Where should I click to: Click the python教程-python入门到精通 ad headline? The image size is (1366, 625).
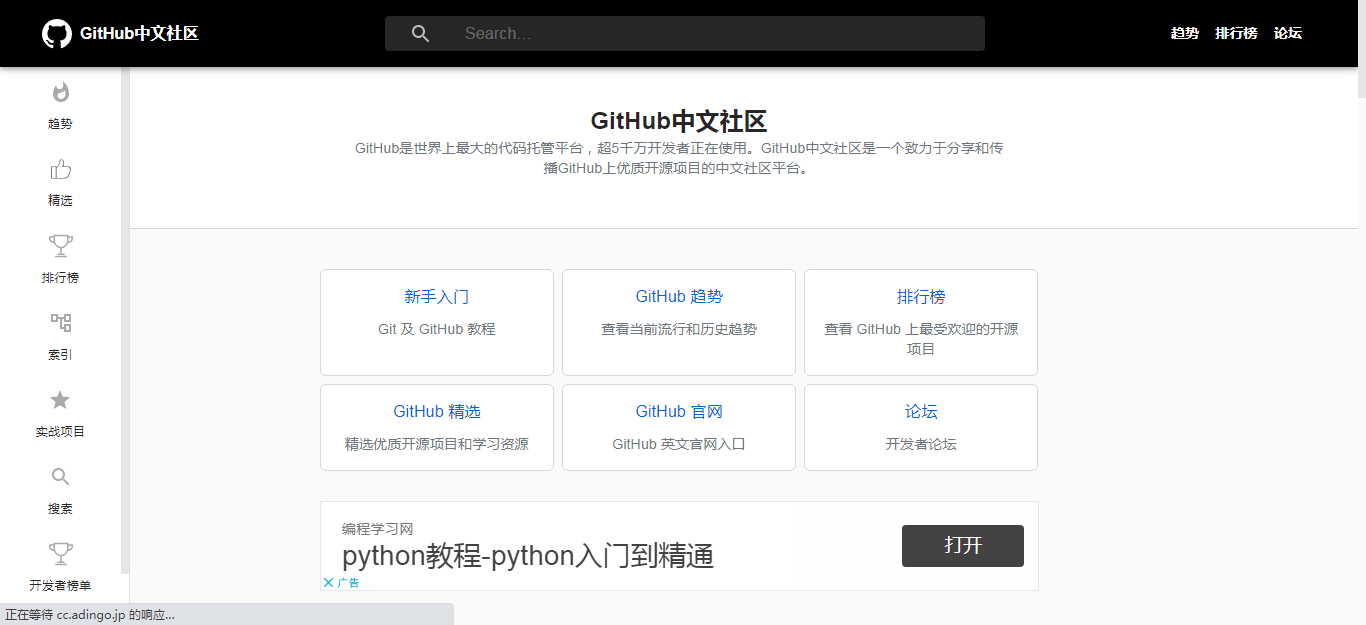(528, 556)
